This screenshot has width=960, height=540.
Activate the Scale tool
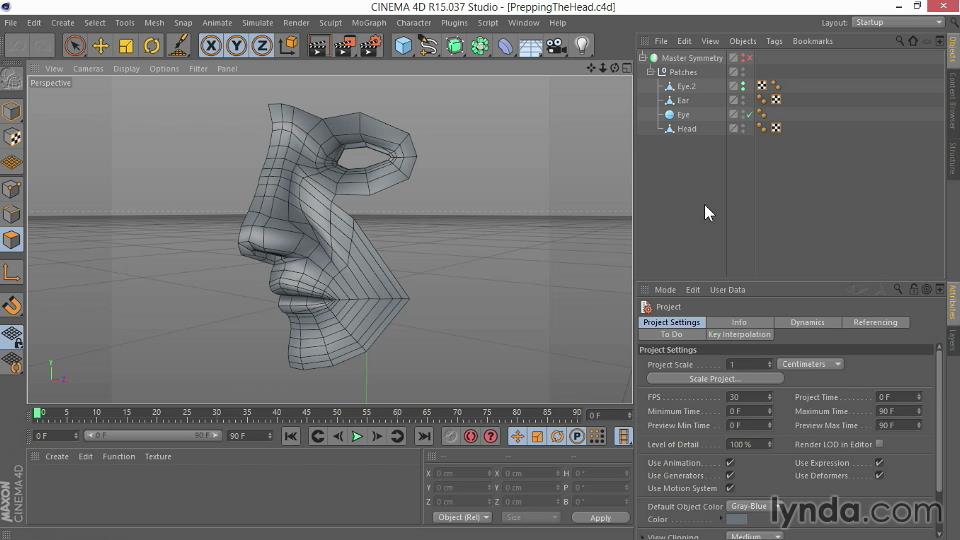(126, 46)
